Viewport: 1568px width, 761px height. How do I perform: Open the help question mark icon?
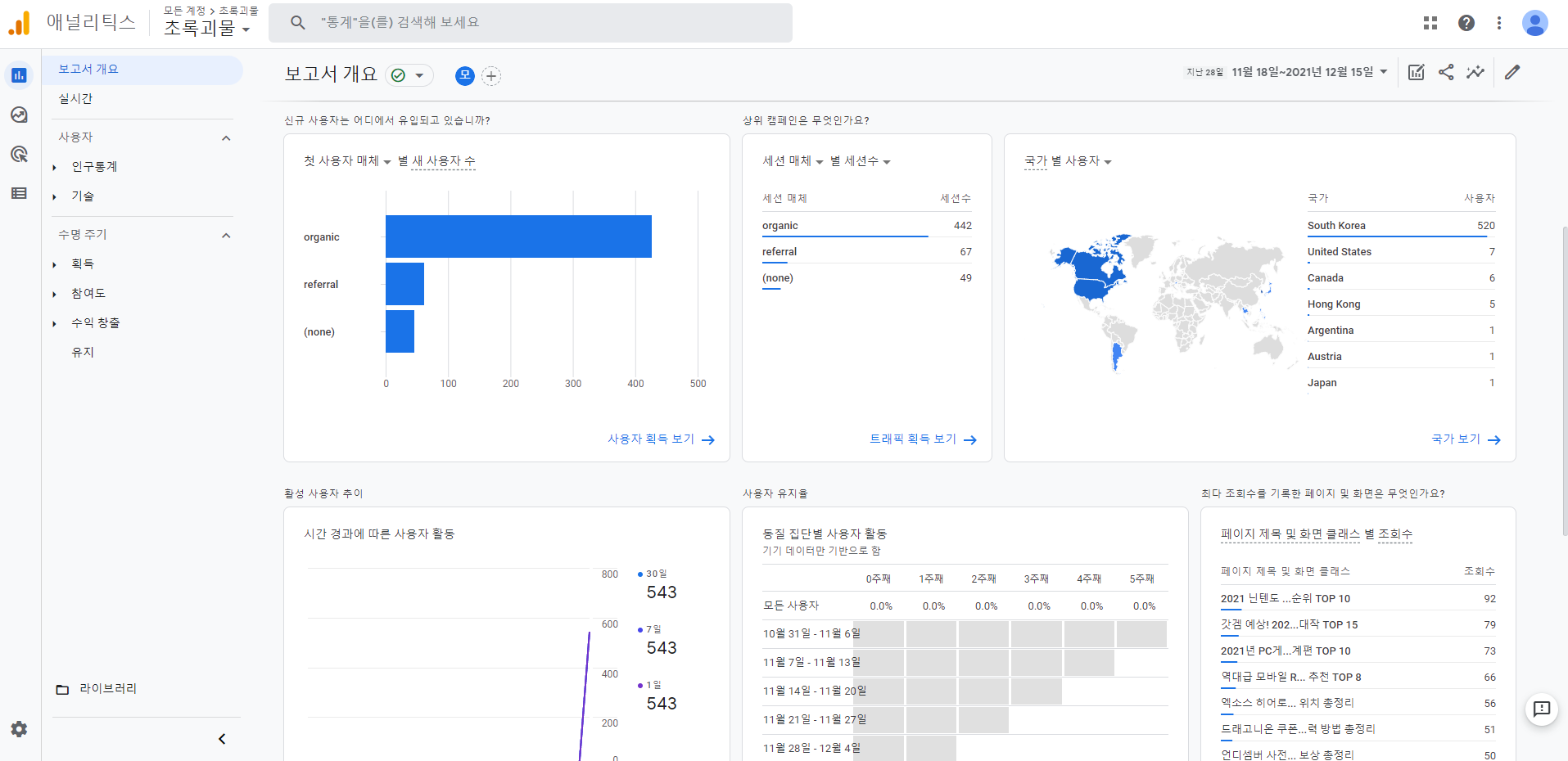(x=1466, y=23)
